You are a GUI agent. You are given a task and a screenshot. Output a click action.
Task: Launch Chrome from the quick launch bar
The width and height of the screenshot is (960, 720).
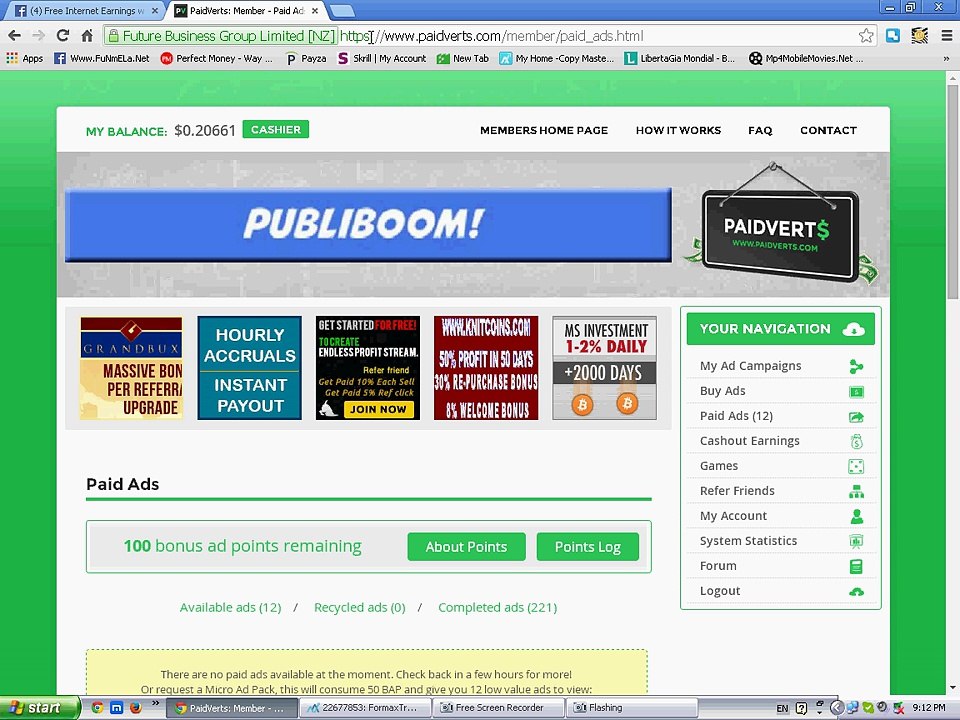pos(97,708)
